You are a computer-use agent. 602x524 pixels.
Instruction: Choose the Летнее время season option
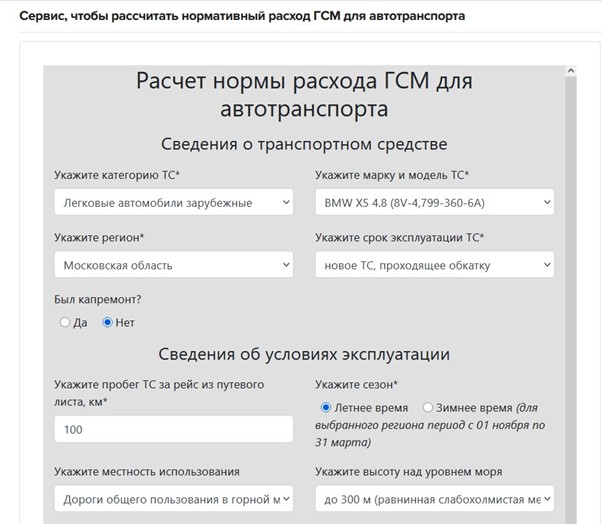[326, 408]
